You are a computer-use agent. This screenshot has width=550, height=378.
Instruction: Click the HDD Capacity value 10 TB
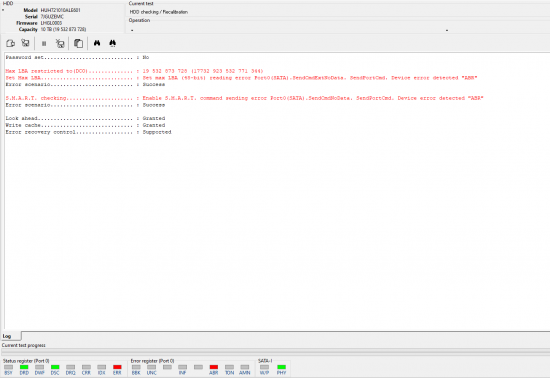coord(63,29)
